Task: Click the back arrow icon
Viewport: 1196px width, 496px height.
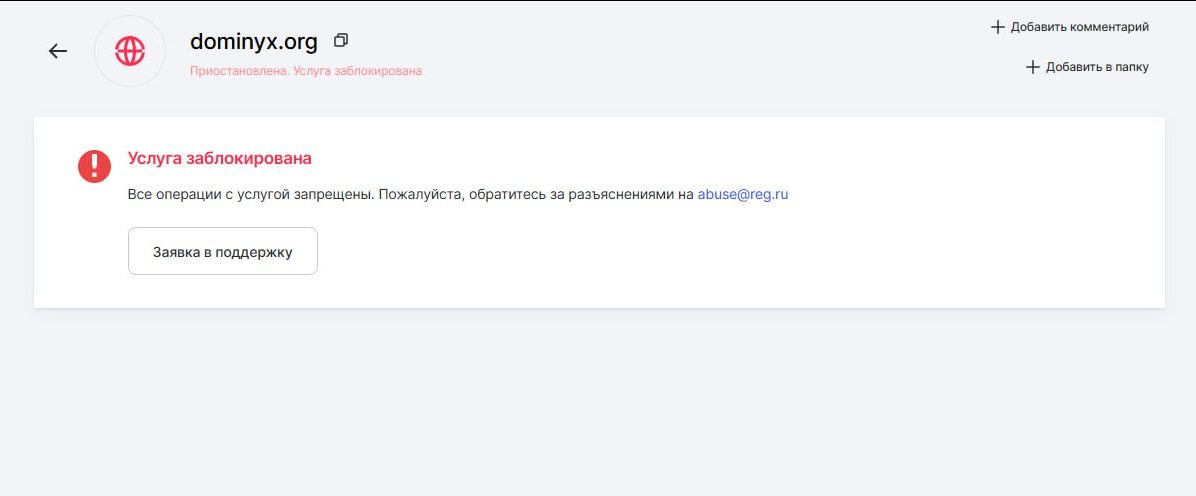Action: [58, 51]
